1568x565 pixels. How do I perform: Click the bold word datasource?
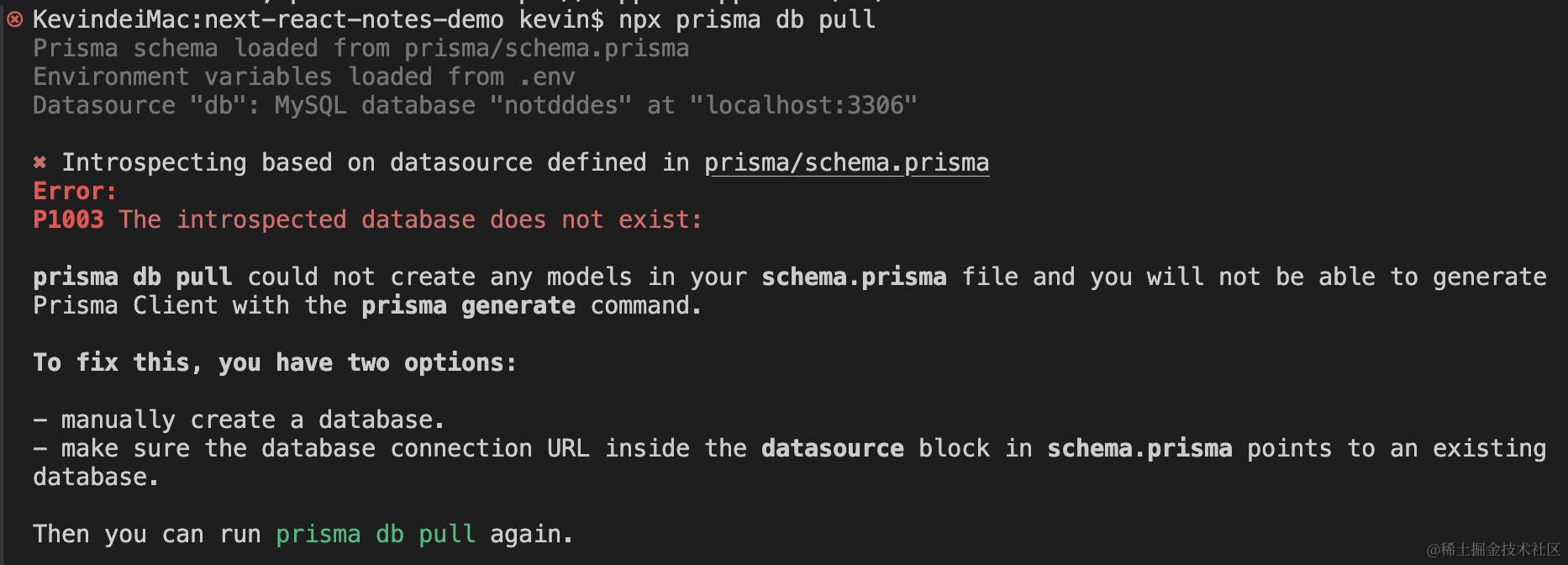pos(832,448)
